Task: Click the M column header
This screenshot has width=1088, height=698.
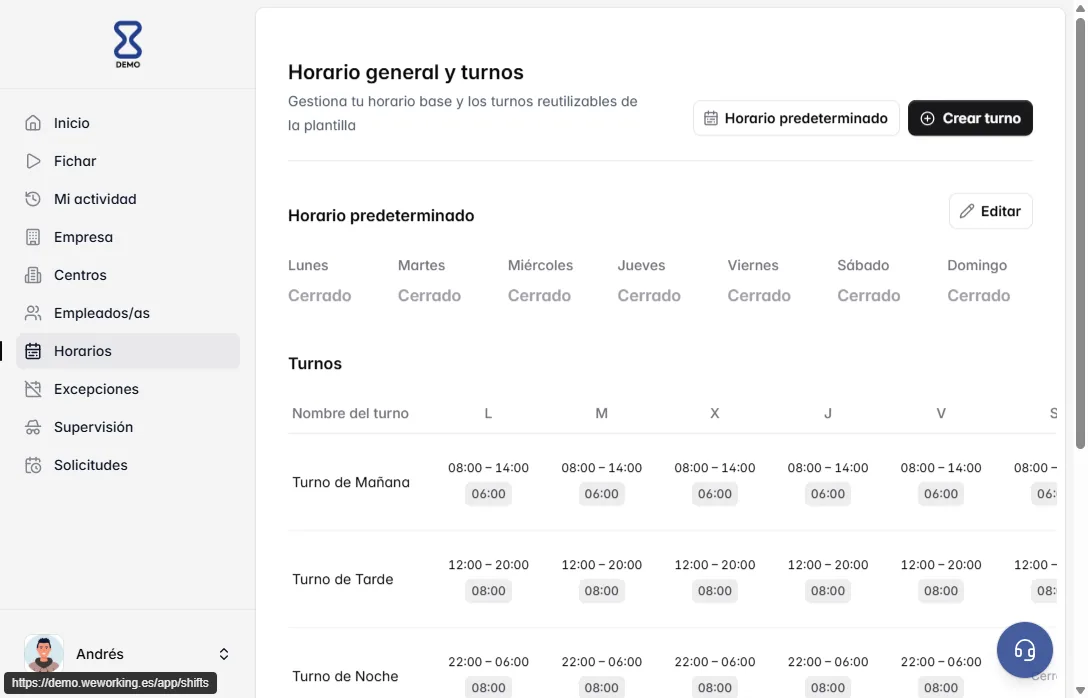Action: [x=602, y=414]
